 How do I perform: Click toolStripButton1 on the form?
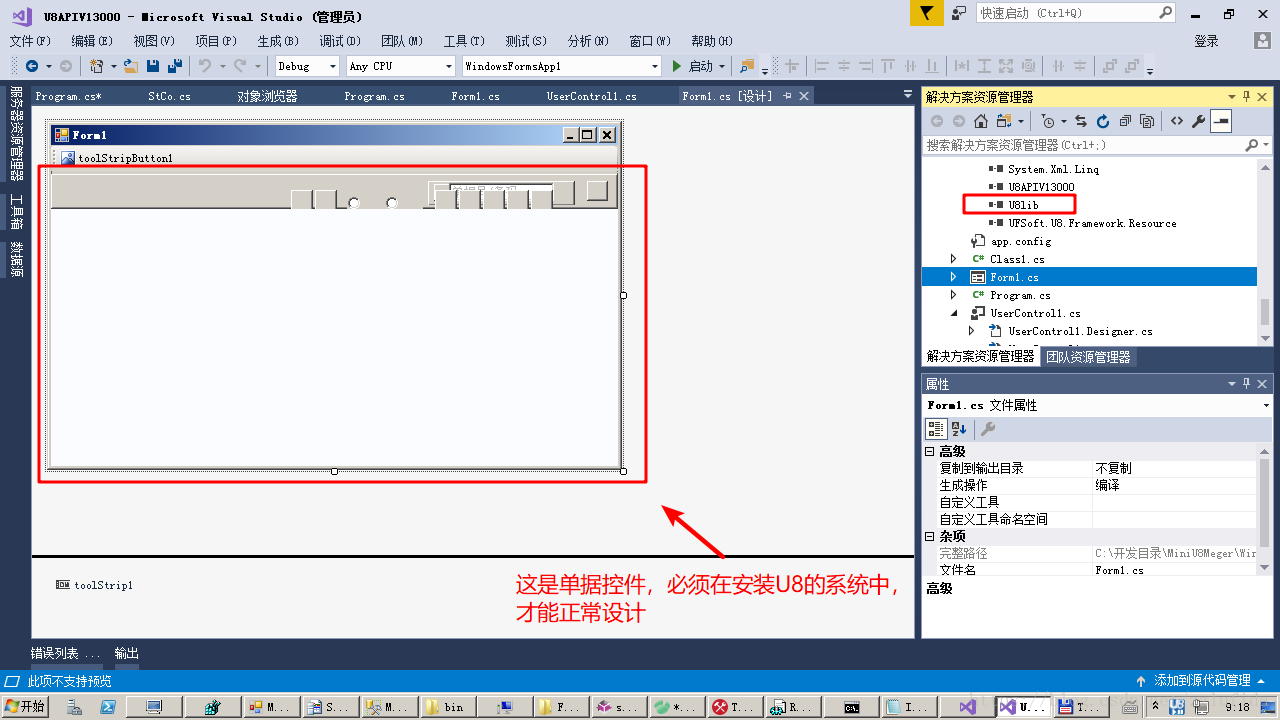point(117,158)
